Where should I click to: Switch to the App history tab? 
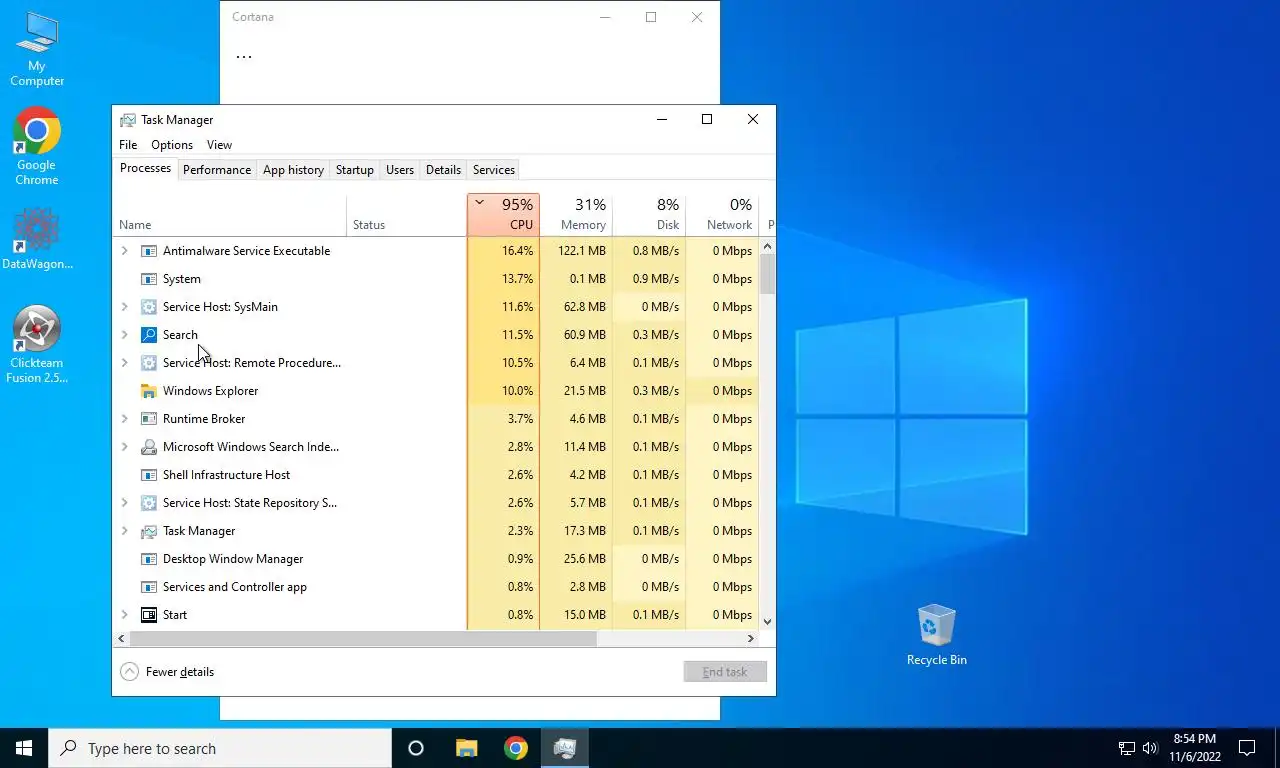tap(293, 170)
